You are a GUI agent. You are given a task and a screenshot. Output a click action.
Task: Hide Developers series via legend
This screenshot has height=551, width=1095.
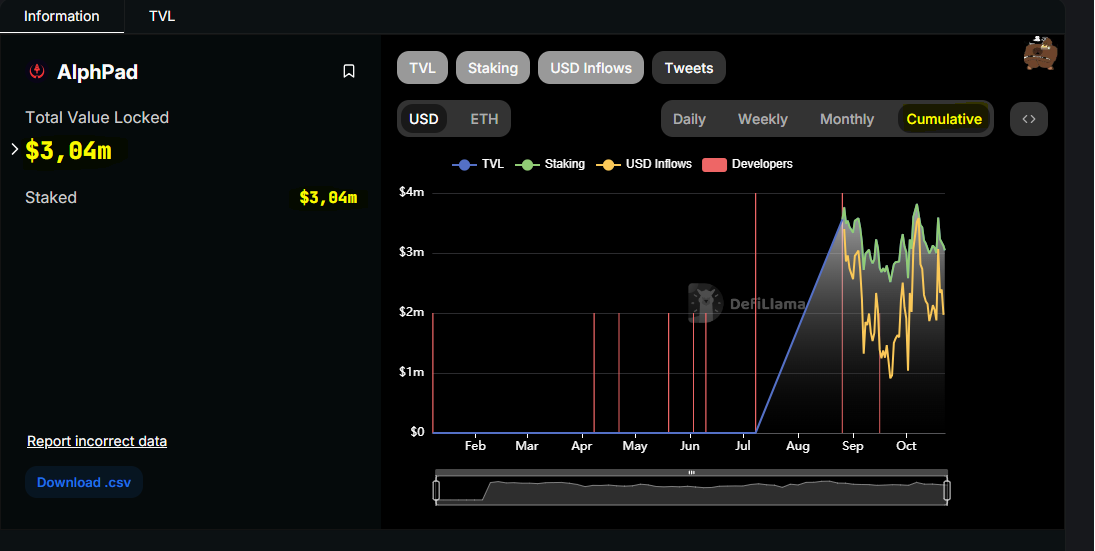(x=747, y=164)
